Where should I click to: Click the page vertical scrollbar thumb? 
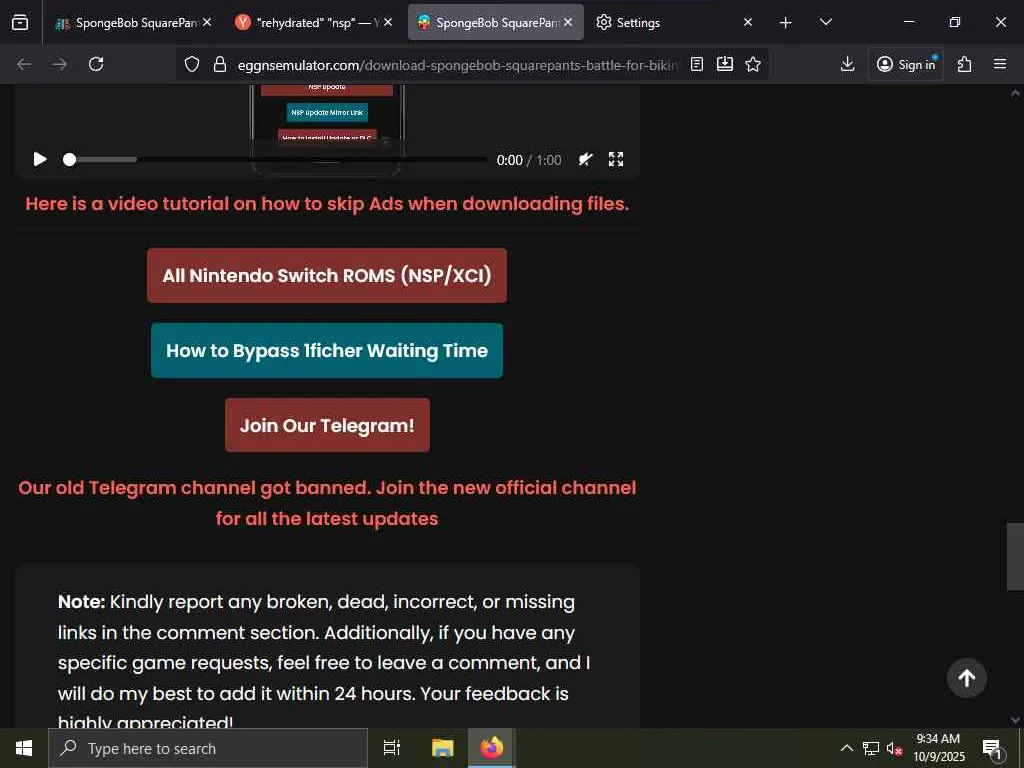(1015, 556)
